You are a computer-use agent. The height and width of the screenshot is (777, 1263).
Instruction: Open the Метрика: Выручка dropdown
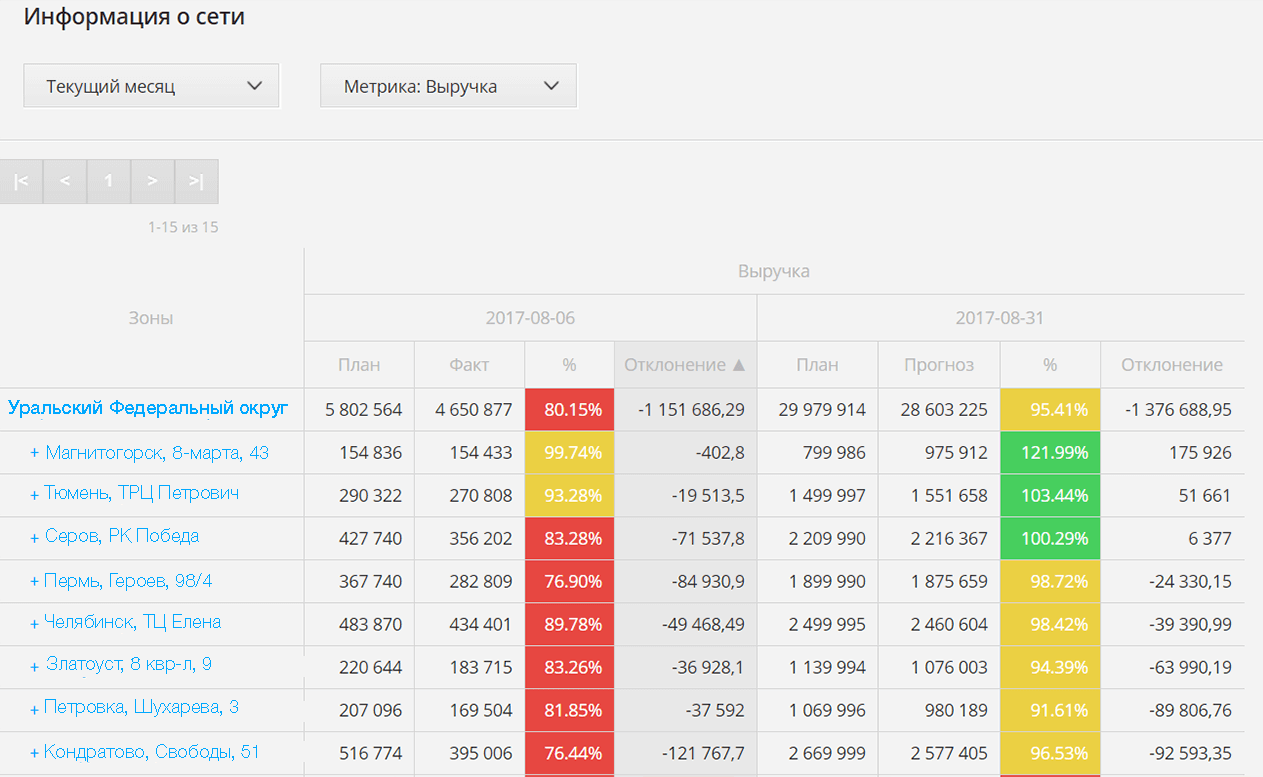[448, 86]
